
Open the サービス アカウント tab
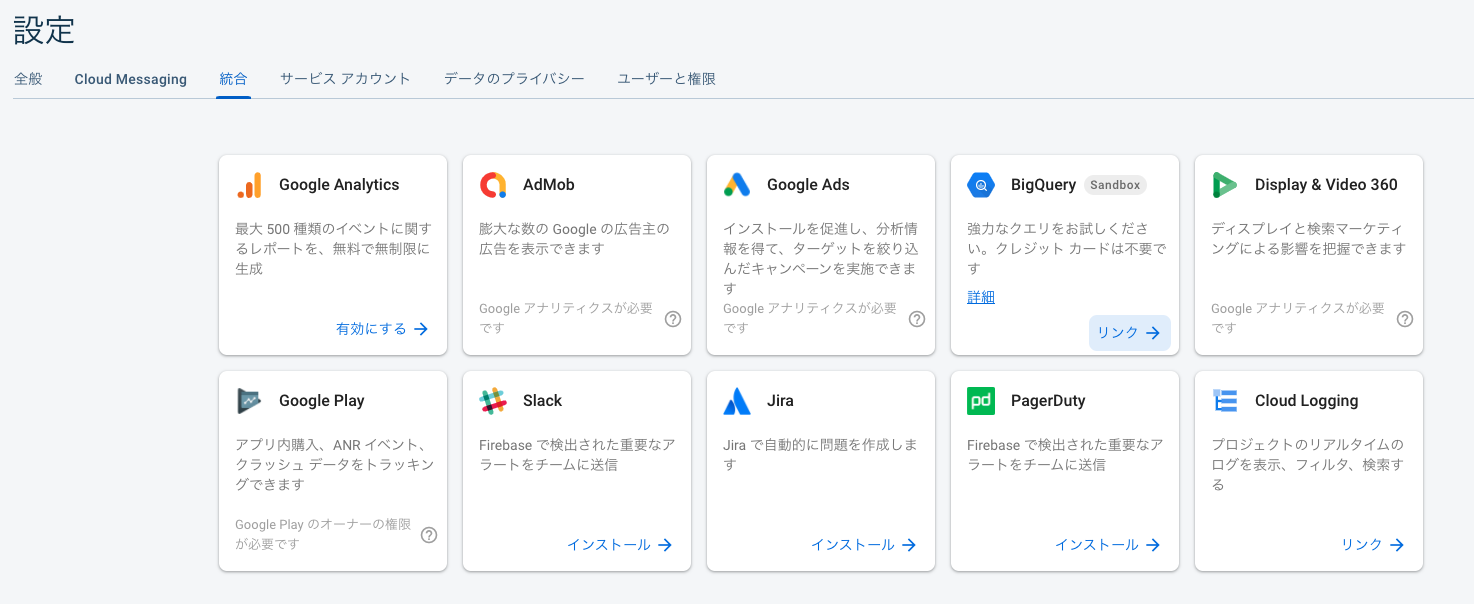pos(345,79)
